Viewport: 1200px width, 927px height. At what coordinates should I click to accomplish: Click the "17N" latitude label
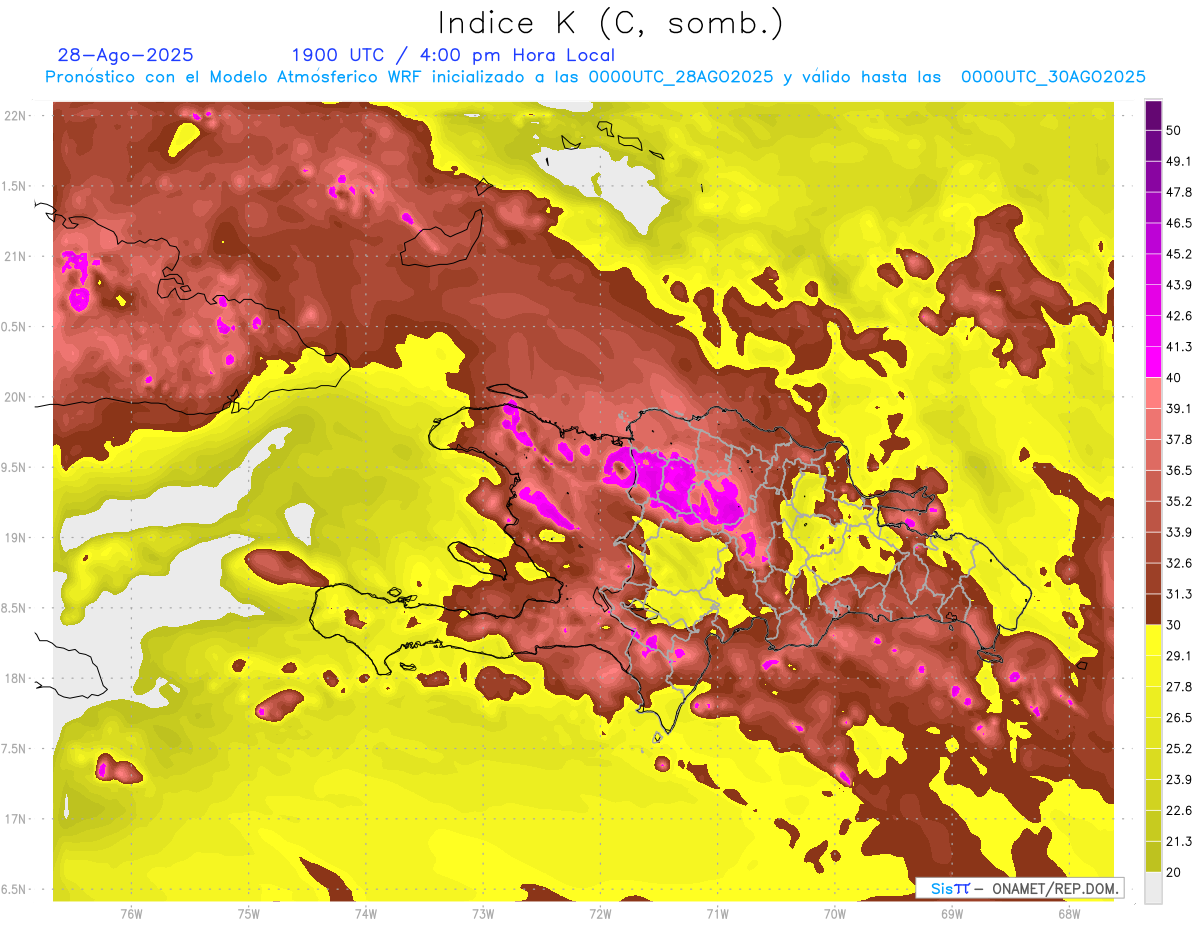pos(15,819)
